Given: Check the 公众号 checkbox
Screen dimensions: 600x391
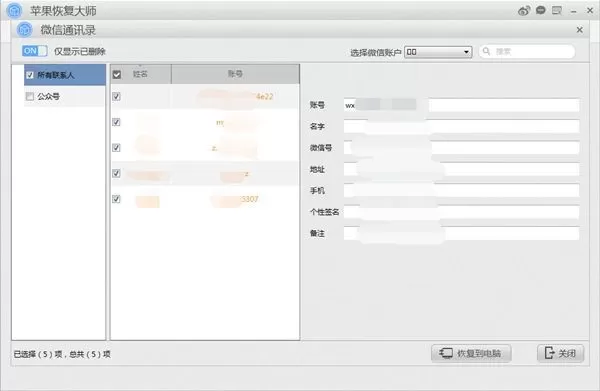Looking at the screenshot, I should tap(29, 96).
